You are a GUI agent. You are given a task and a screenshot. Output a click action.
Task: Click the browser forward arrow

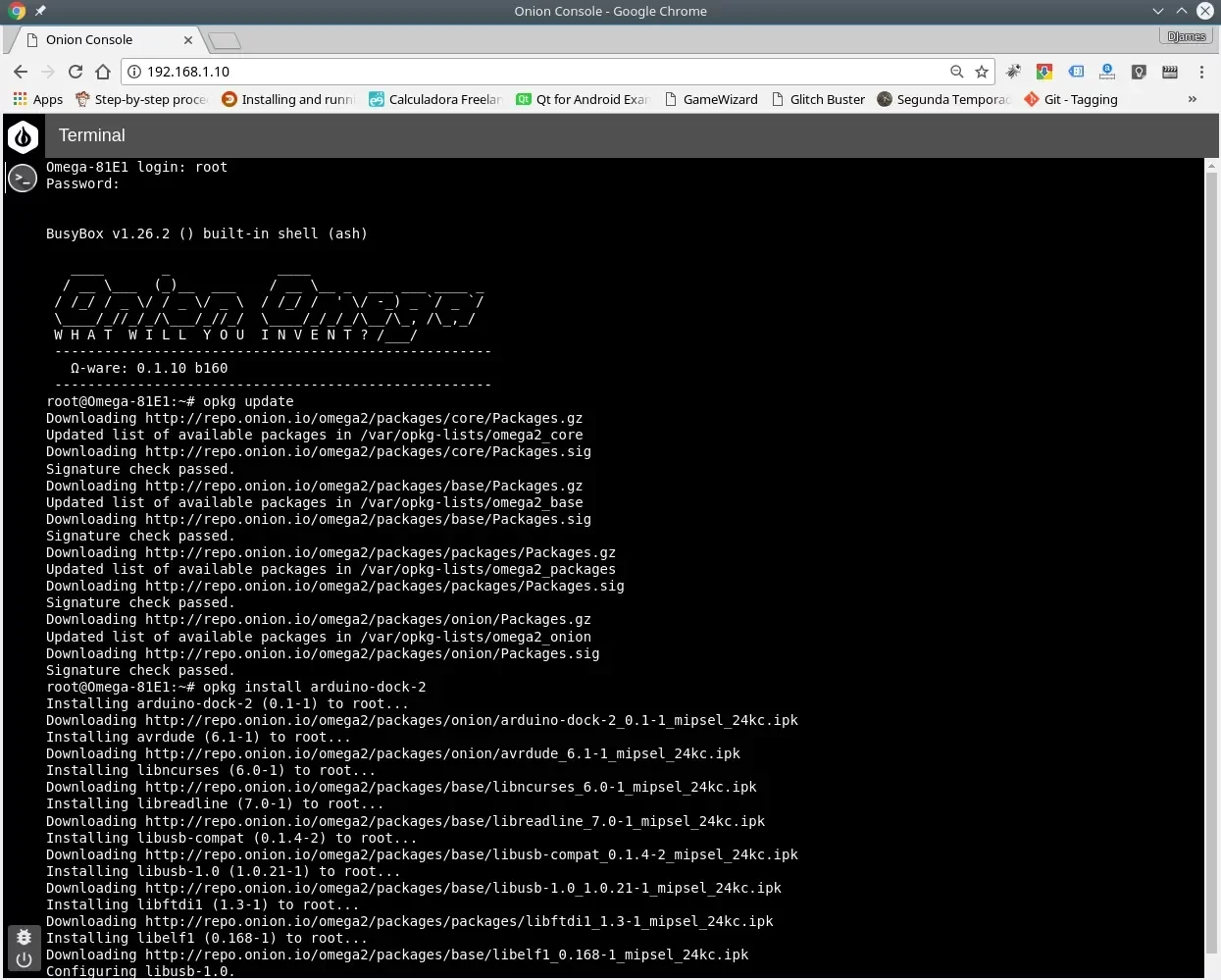pos(48,72)
